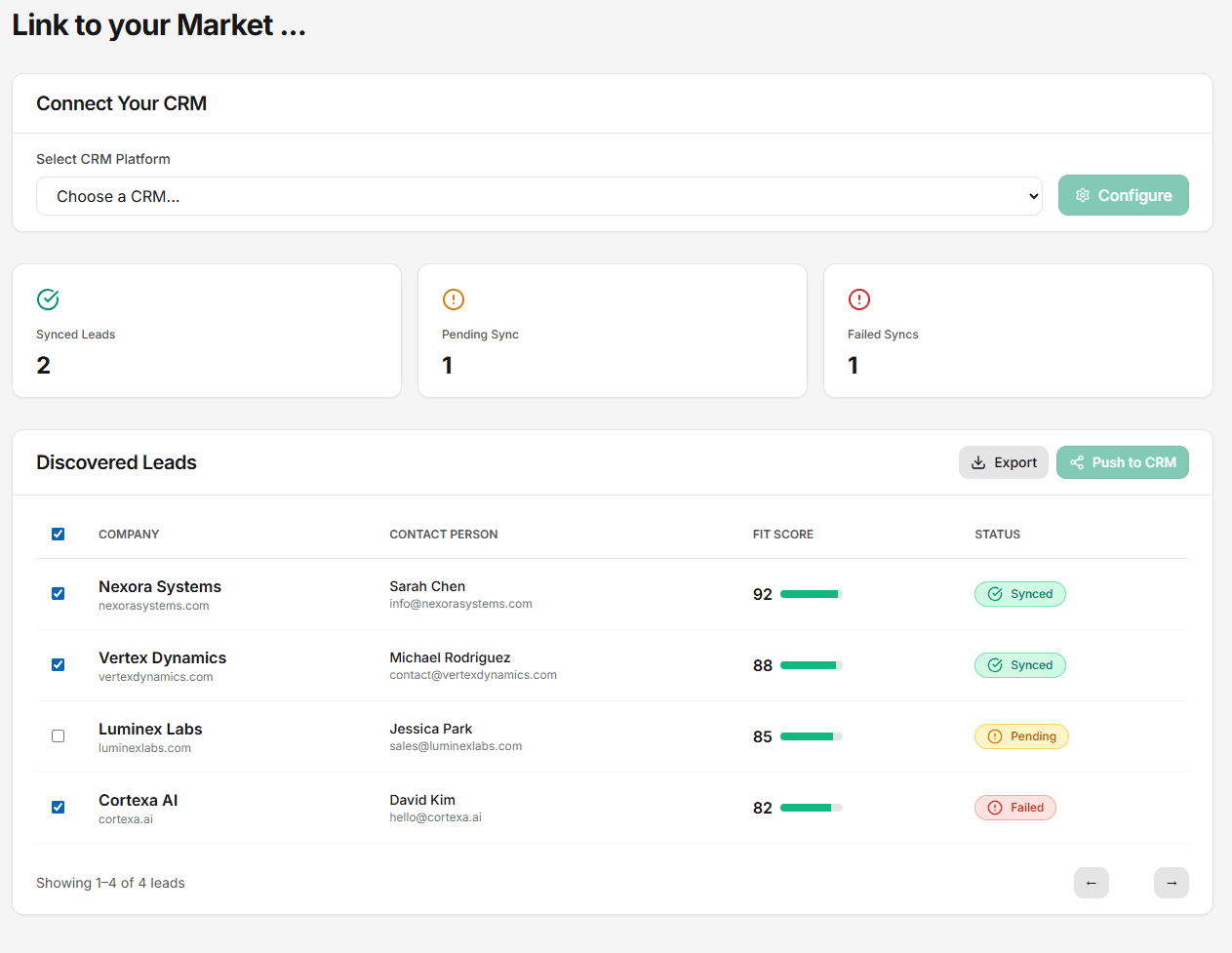The image size is (1232, 953).
Task: Click the Showing 1–4 of 4 leads text
Action: pyautogui.click(x=110, y=883)
